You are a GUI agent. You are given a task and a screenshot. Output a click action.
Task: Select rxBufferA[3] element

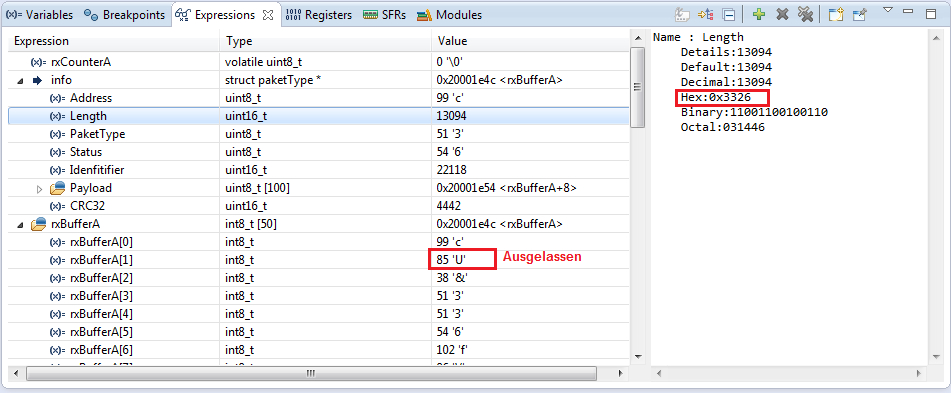pos(319,296)
